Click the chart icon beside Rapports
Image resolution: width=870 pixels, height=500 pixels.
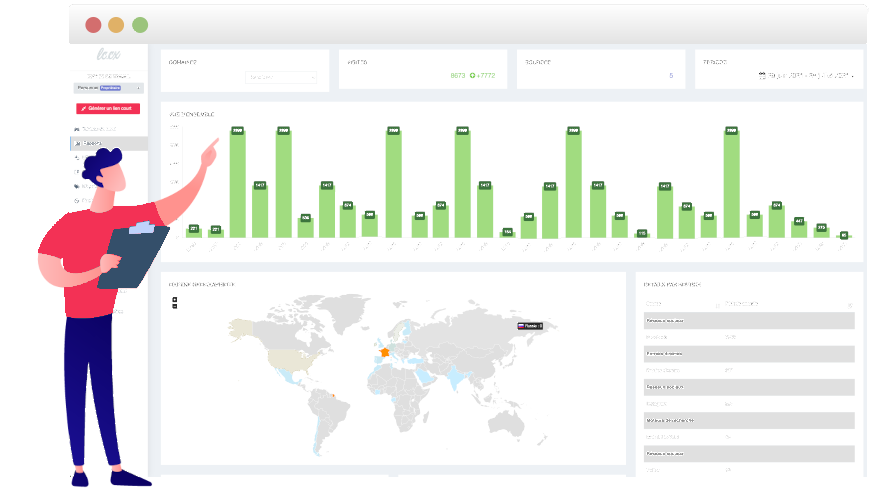click(x=77, y=143)
